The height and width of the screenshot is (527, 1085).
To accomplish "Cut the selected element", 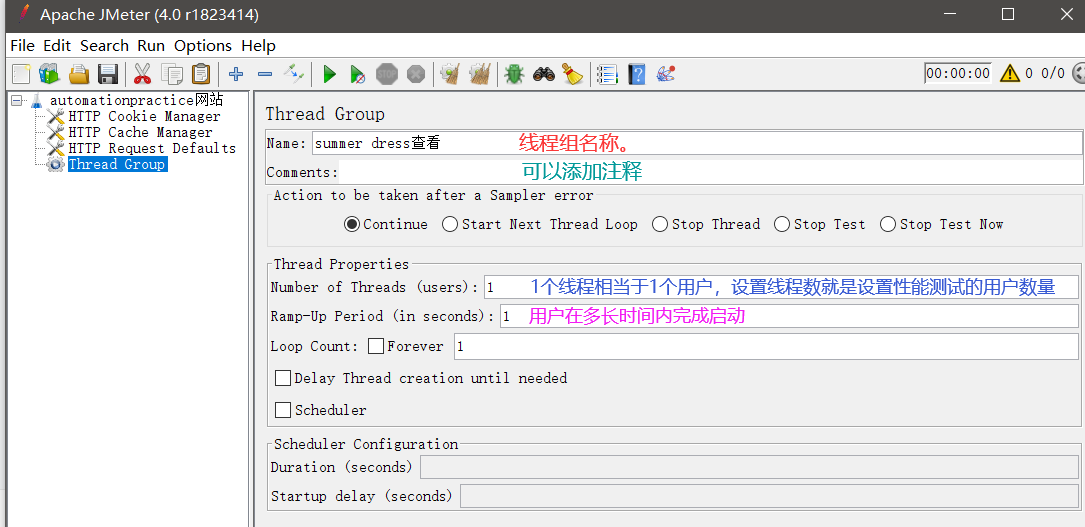I will [142, 73].
